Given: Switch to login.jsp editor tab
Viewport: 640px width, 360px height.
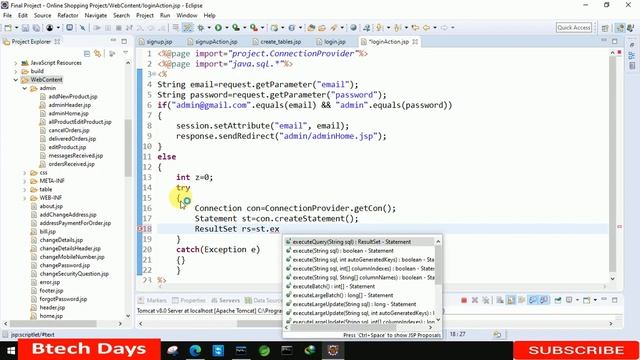Looking at the screenshot, I should click(331, 42).
